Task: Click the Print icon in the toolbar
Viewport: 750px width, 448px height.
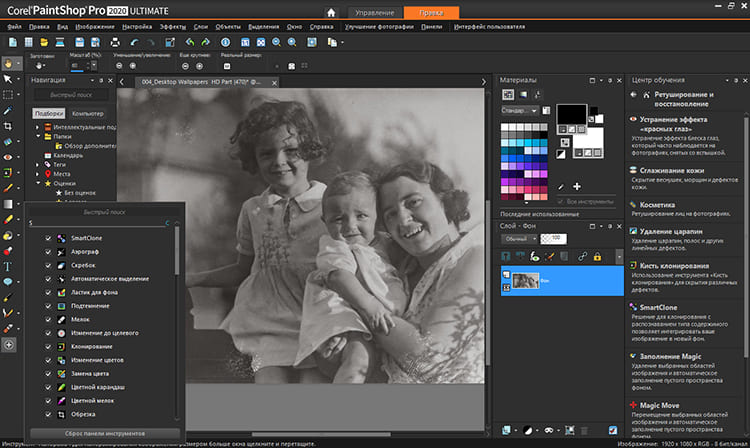Action: (x=115, y=43)
